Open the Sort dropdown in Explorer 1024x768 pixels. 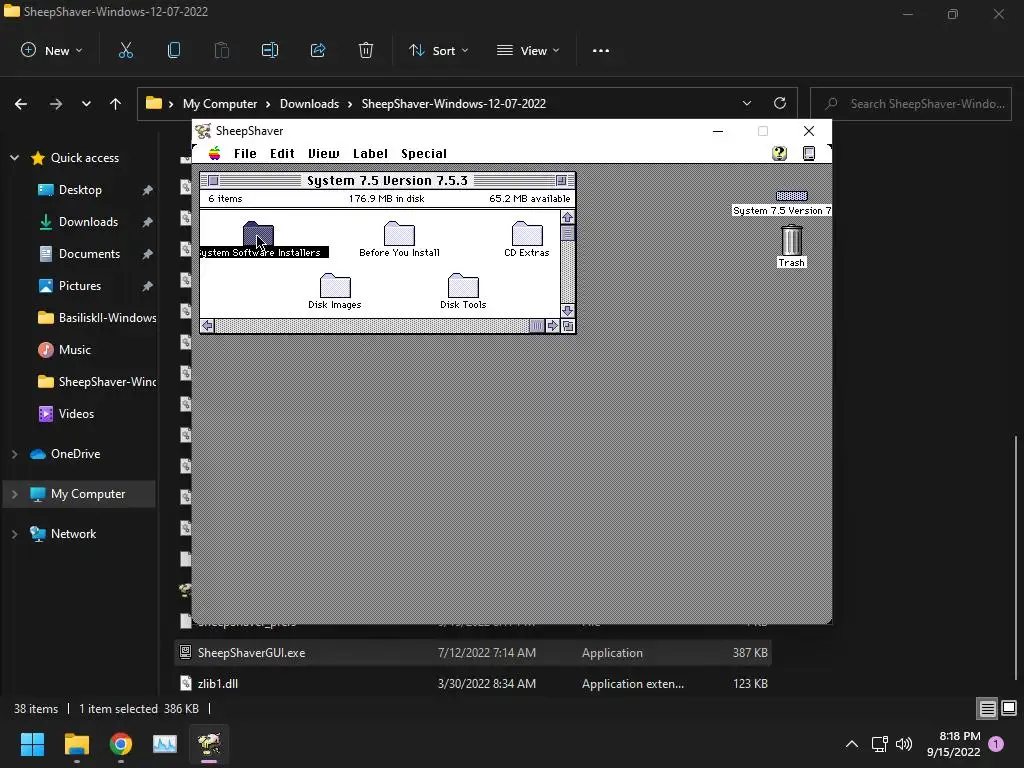click(x=438, y=50)
